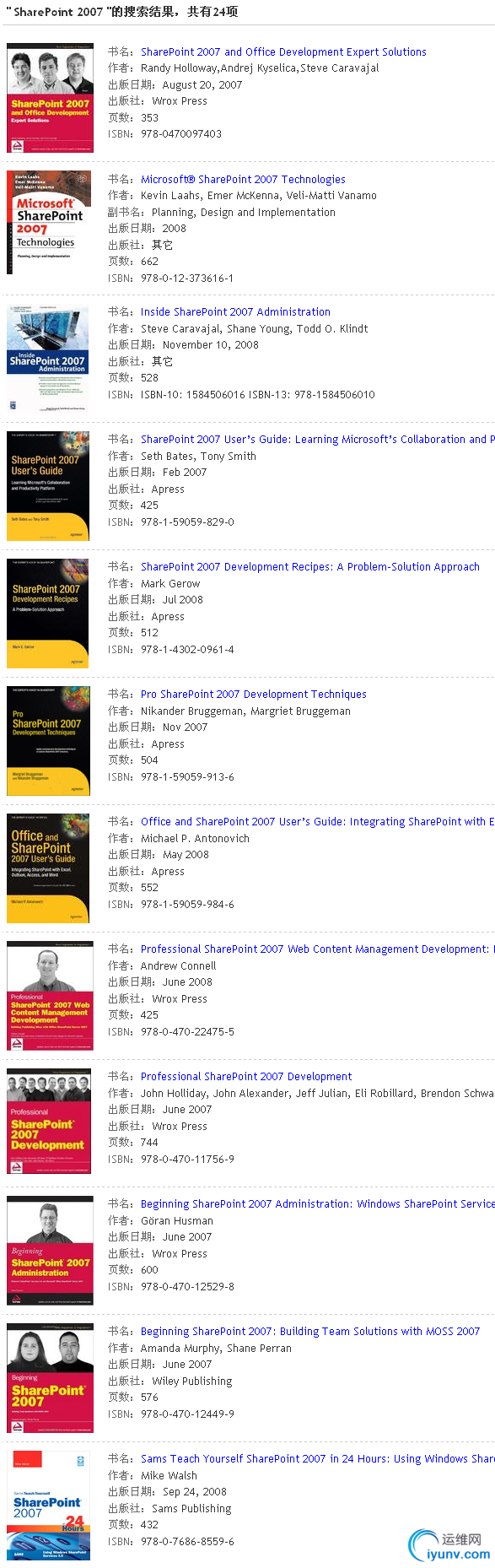Open Beginning SharePoint 2007 Administration title link

point(318,1203)
